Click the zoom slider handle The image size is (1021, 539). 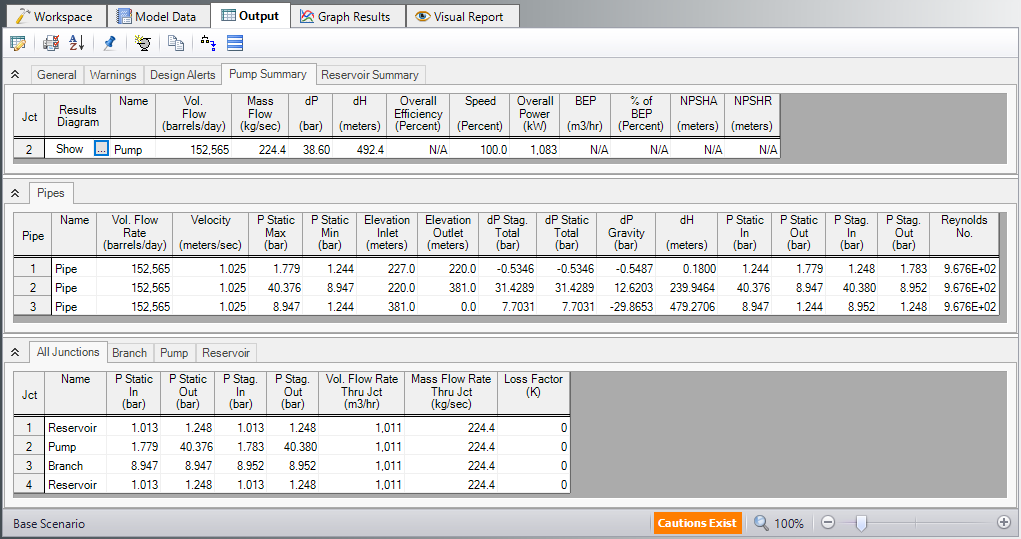(861, 522)
